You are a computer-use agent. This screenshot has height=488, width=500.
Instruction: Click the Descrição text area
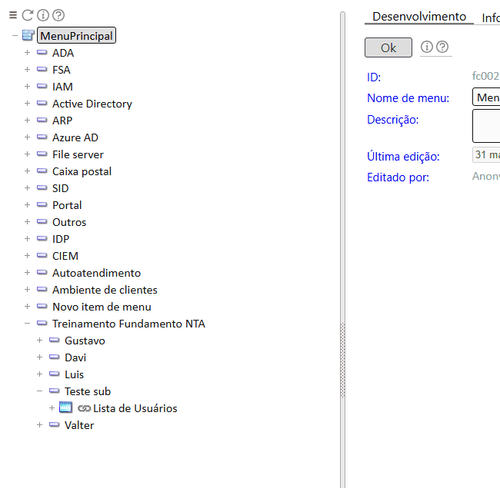tap(486, 126)
